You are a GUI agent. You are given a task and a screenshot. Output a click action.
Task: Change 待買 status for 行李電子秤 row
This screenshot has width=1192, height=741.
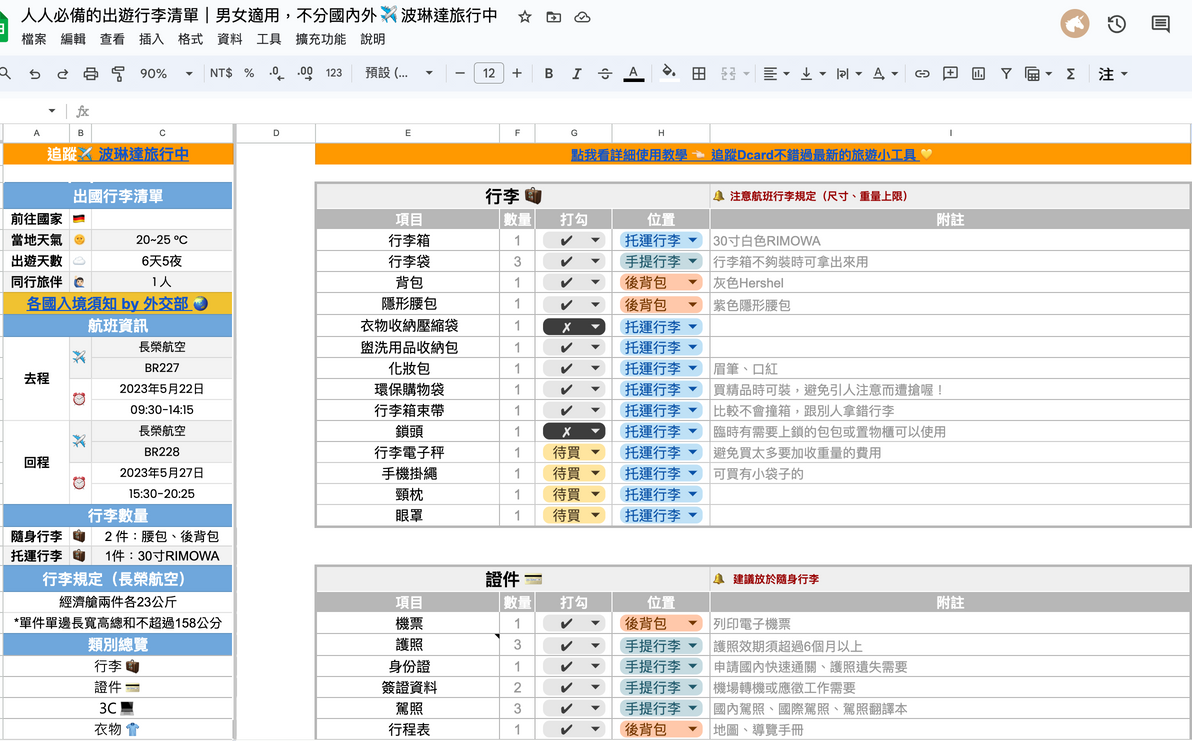tap(574, 452)
